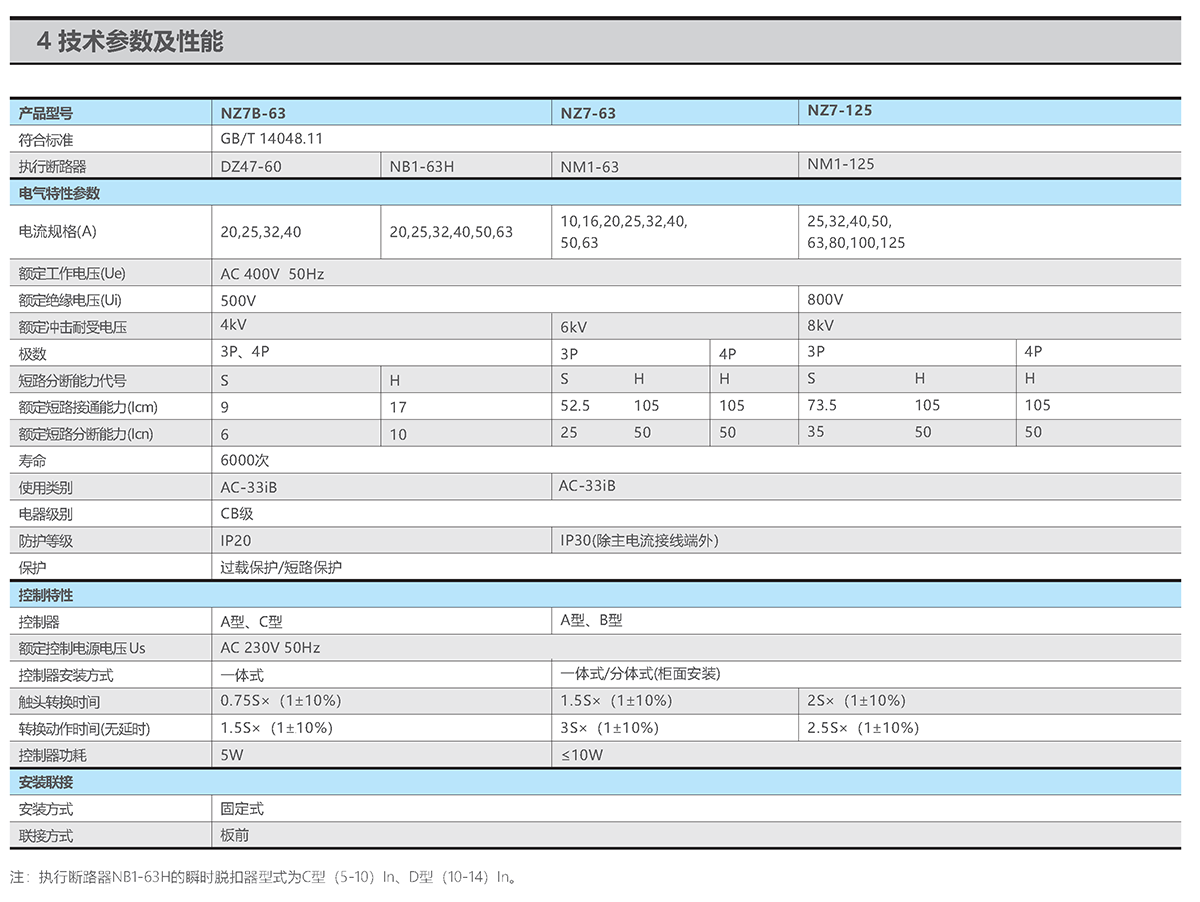Click the Icm value "52.5"

coord(575,405)
